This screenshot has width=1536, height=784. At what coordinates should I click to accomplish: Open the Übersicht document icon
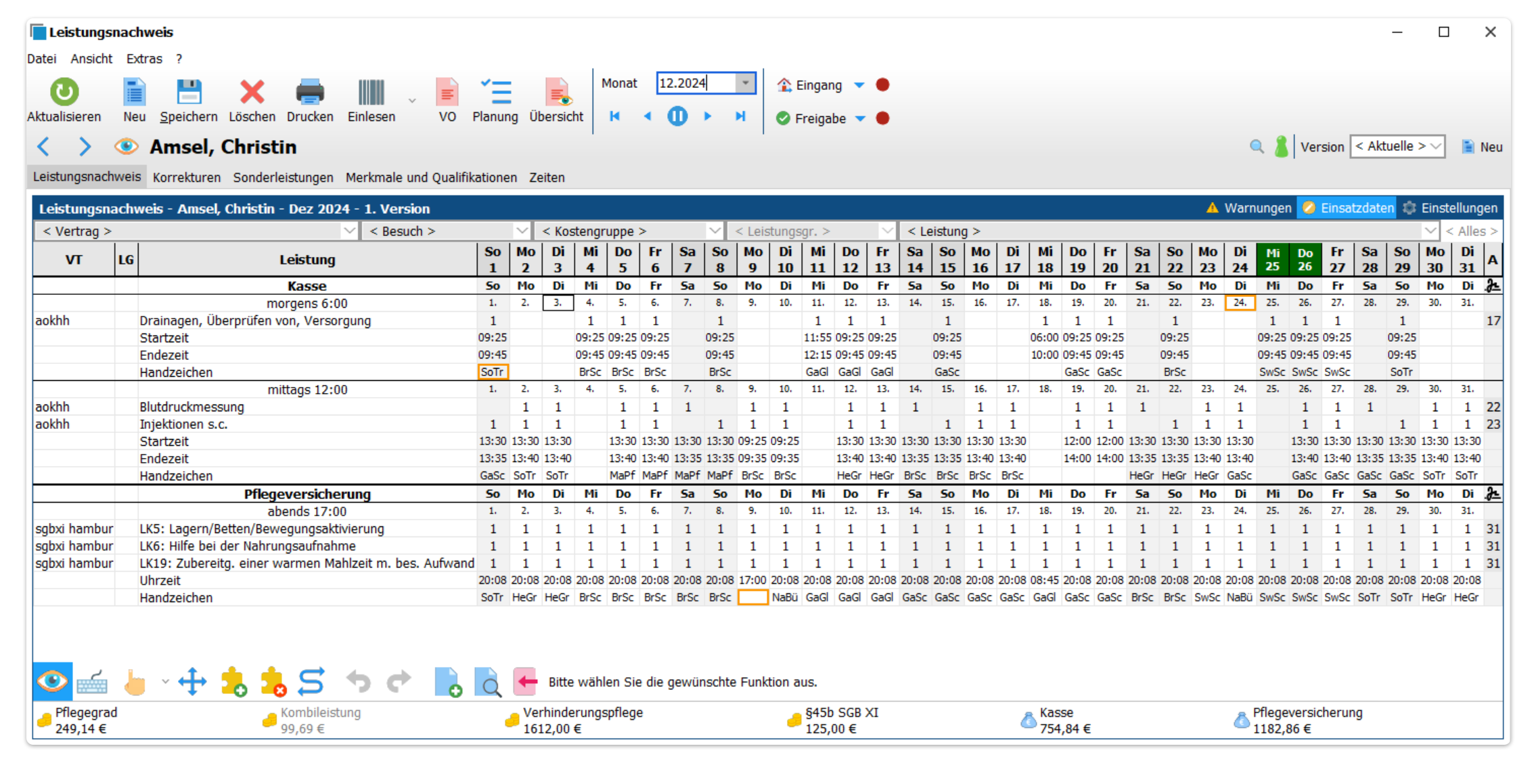coord(557,93)
